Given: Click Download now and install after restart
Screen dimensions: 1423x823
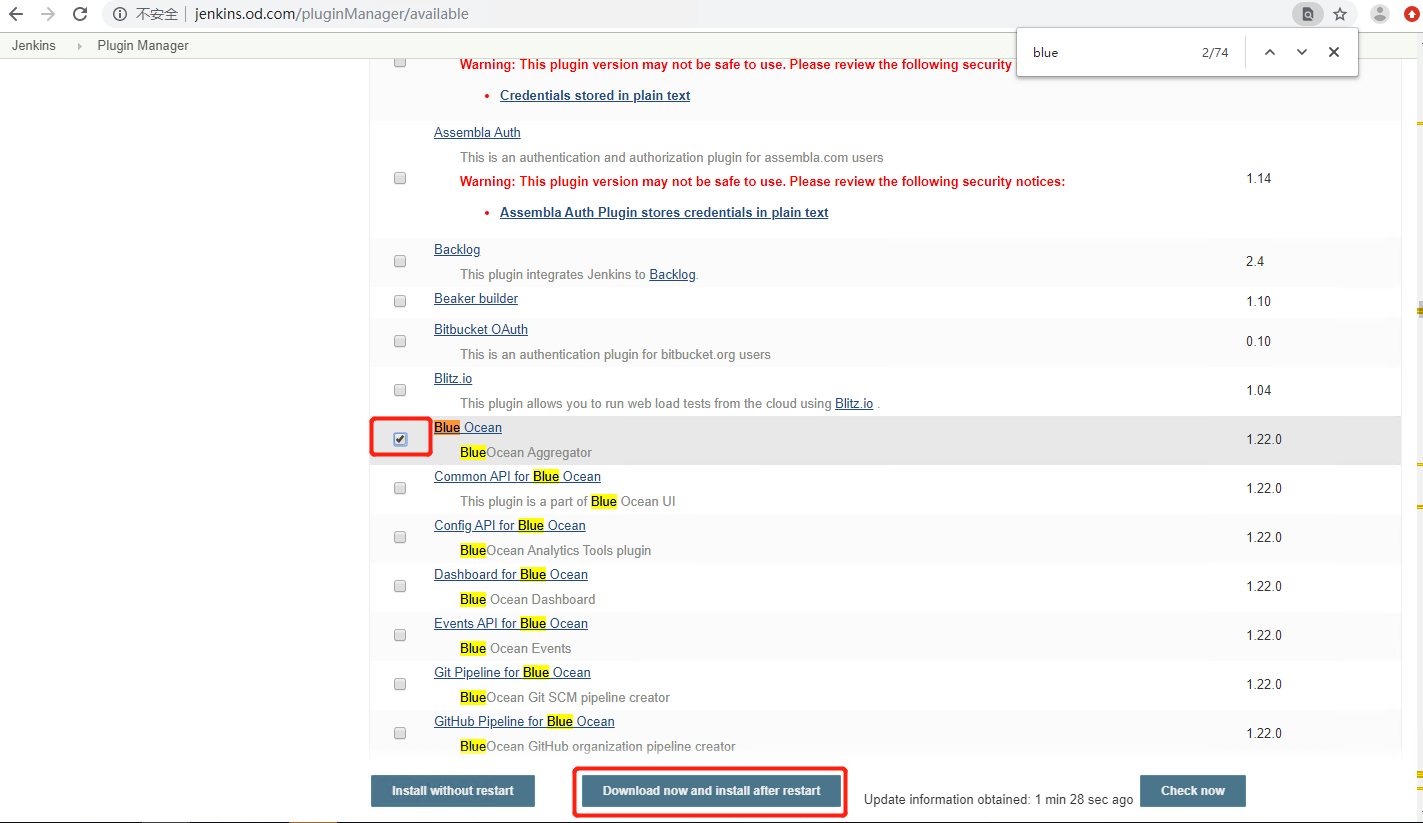Looking at the screenshot, I should click(711, 790).
